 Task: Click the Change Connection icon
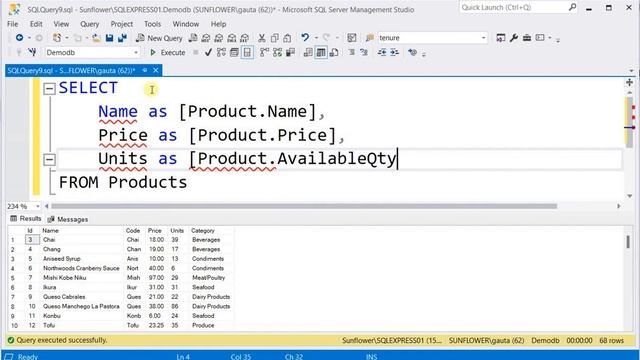(x=32, y=52)
